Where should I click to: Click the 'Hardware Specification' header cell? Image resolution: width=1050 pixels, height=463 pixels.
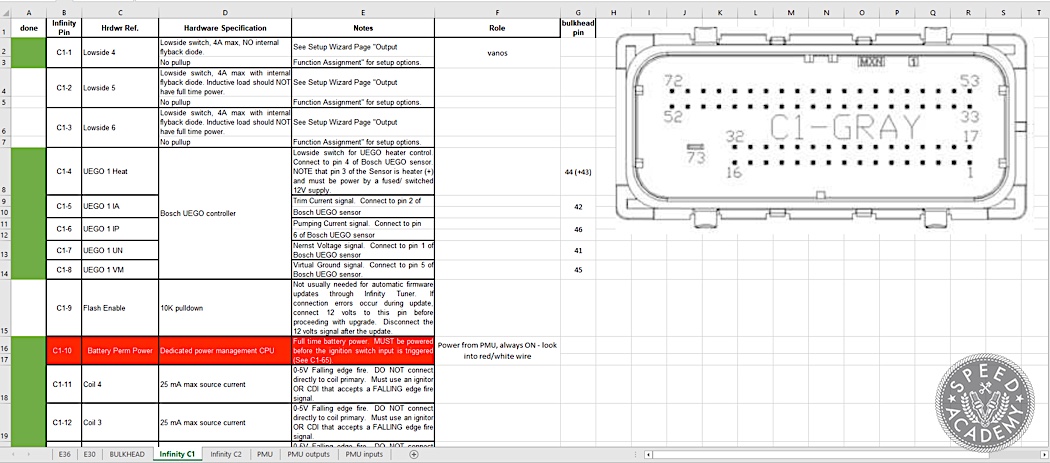(x=225, y=28)
